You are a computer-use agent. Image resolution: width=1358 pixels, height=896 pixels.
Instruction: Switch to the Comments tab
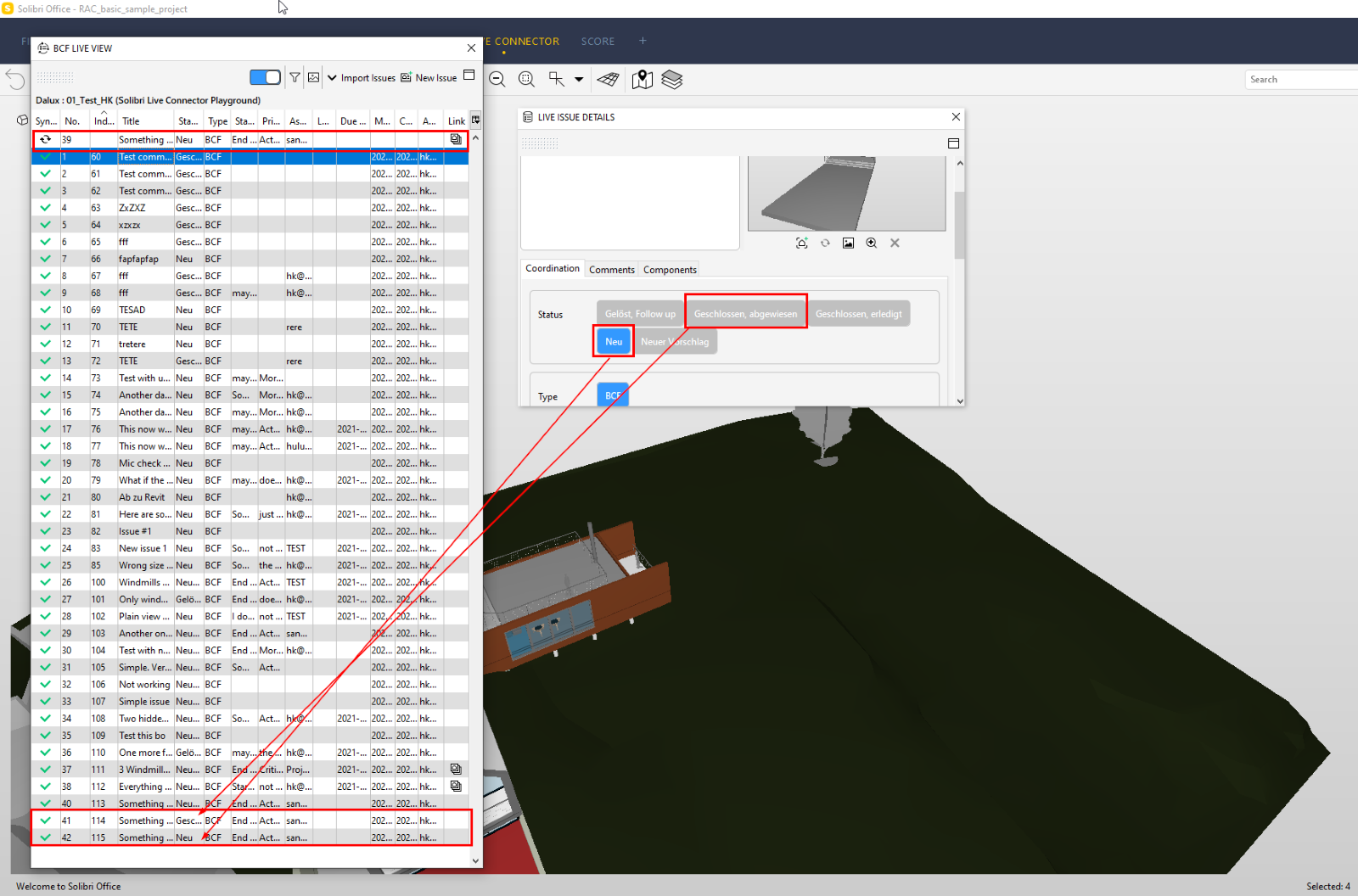click(612, 270)
